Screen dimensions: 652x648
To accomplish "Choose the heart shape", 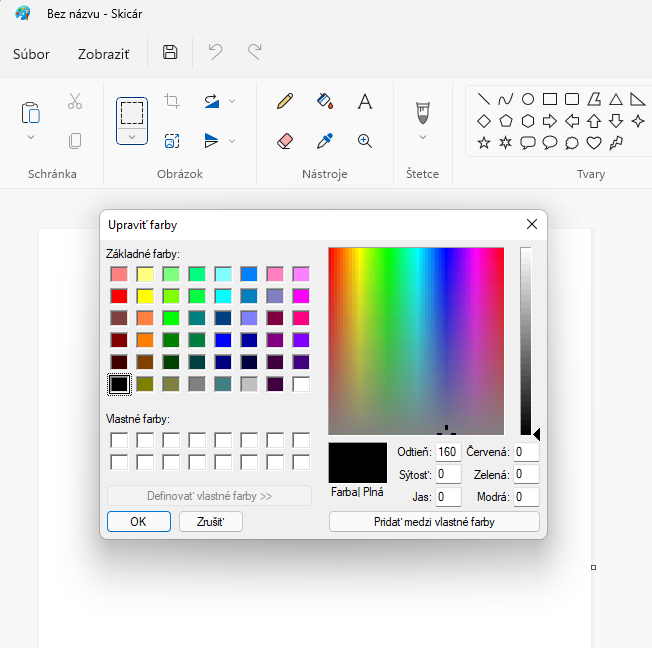I will pos(593,143).
